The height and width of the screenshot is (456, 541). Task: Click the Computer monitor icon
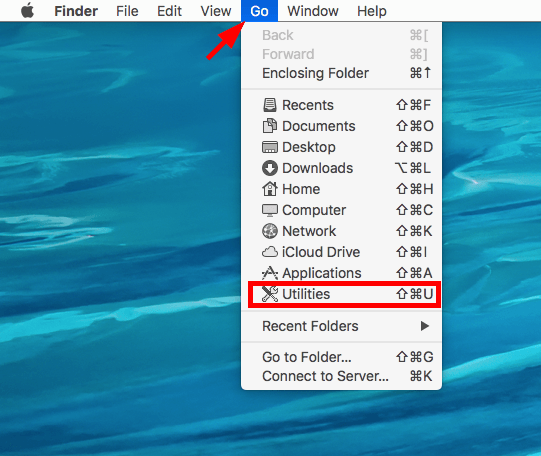point(269,210)
